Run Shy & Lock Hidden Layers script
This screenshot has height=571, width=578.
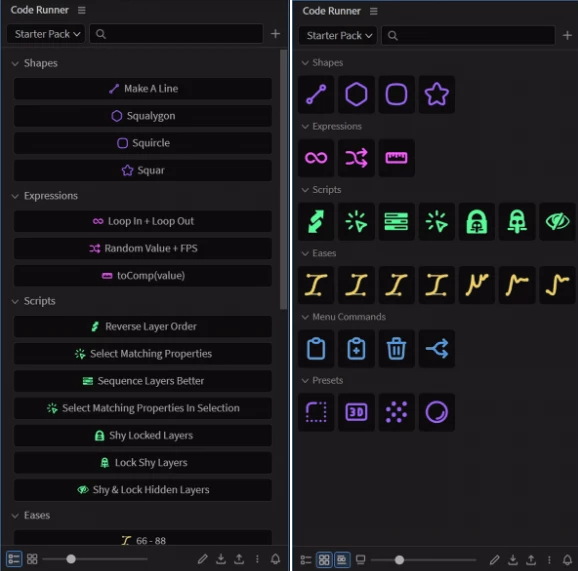(x=143, y=490)
